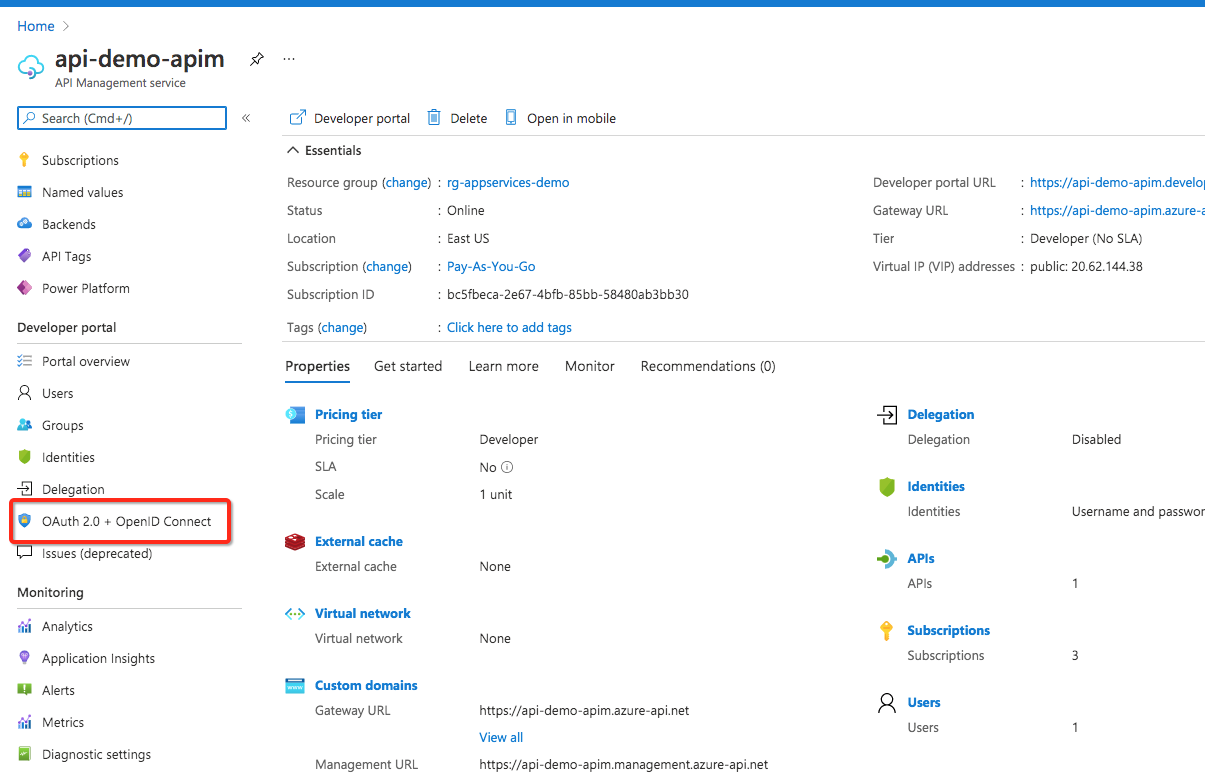The height and width of the screenshot is (777, 1205).
Task: Click the APIs icon in Properties
Action: (x=887, y=559)
